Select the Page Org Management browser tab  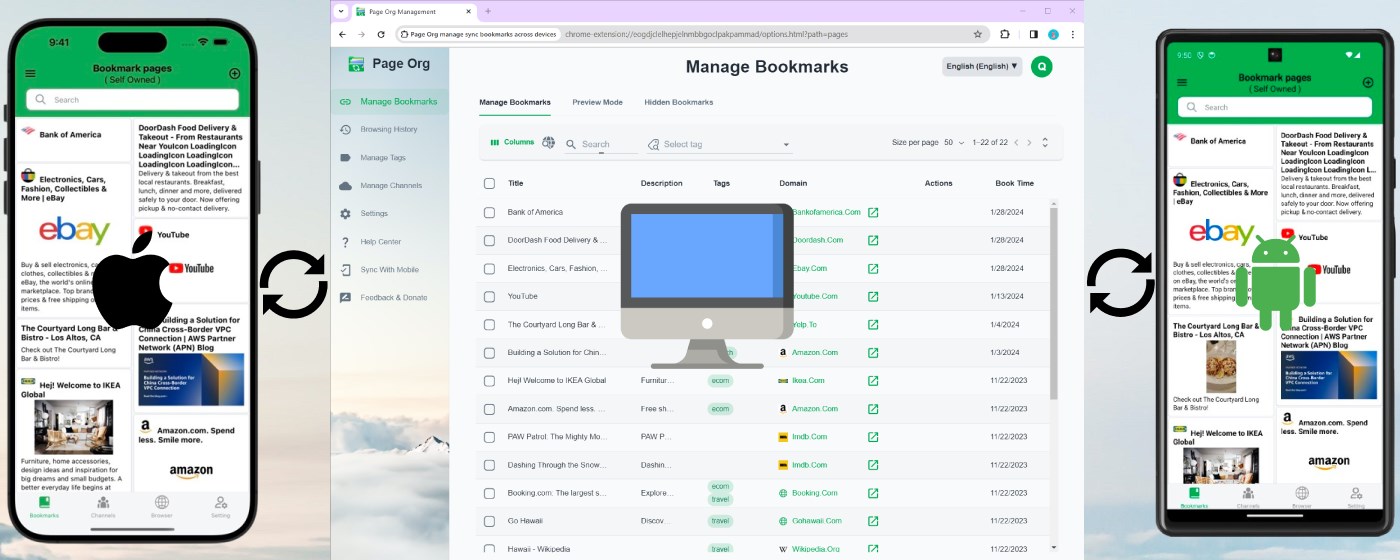(413, 11)
